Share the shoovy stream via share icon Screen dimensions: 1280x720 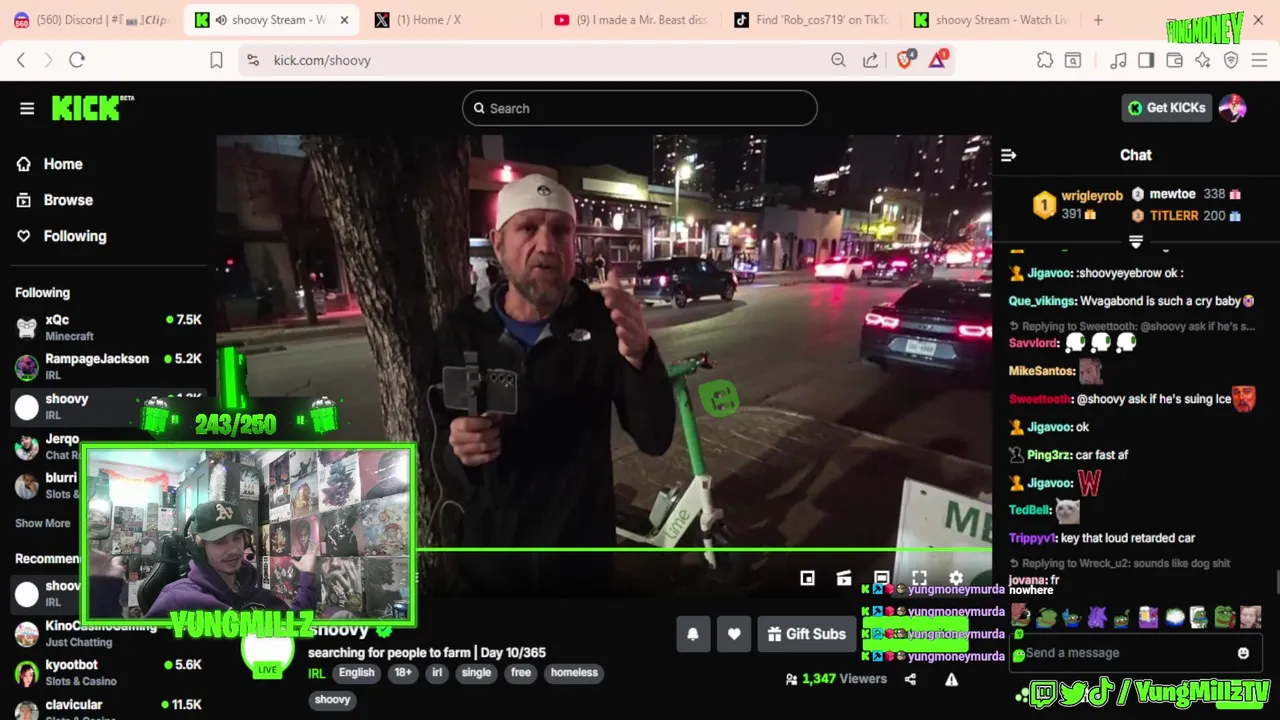pos(910,679)
